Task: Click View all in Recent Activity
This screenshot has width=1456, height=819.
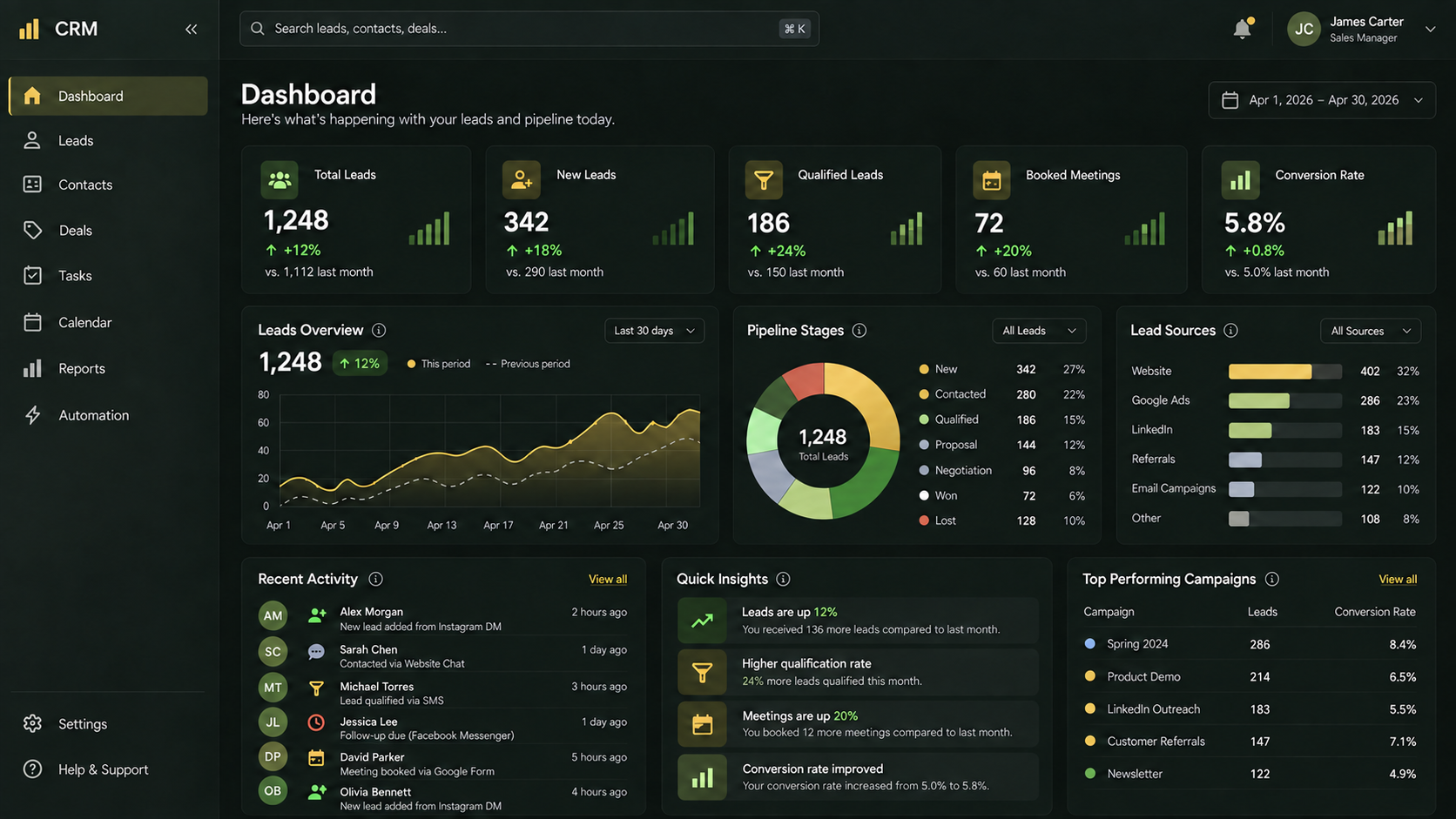Action: tap(608, 579)
